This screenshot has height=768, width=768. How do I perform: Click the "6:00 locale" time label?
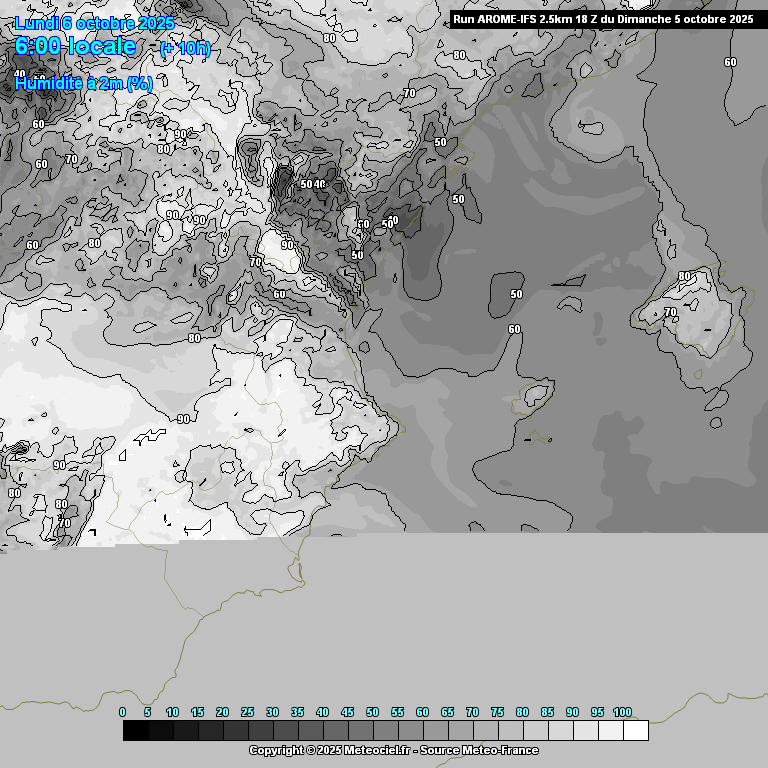pos(76,47)
